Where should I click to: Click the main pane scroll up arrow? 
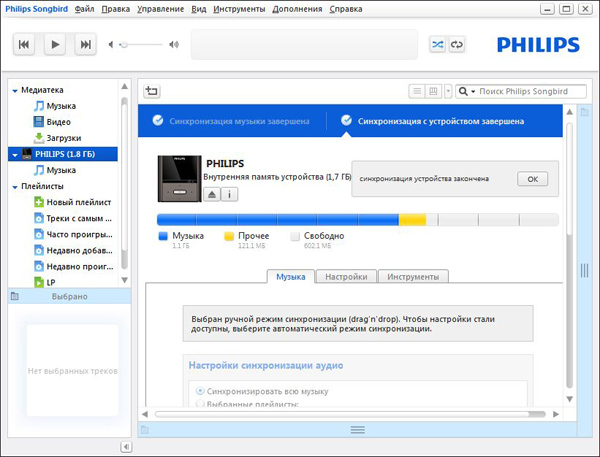point(569,112)
